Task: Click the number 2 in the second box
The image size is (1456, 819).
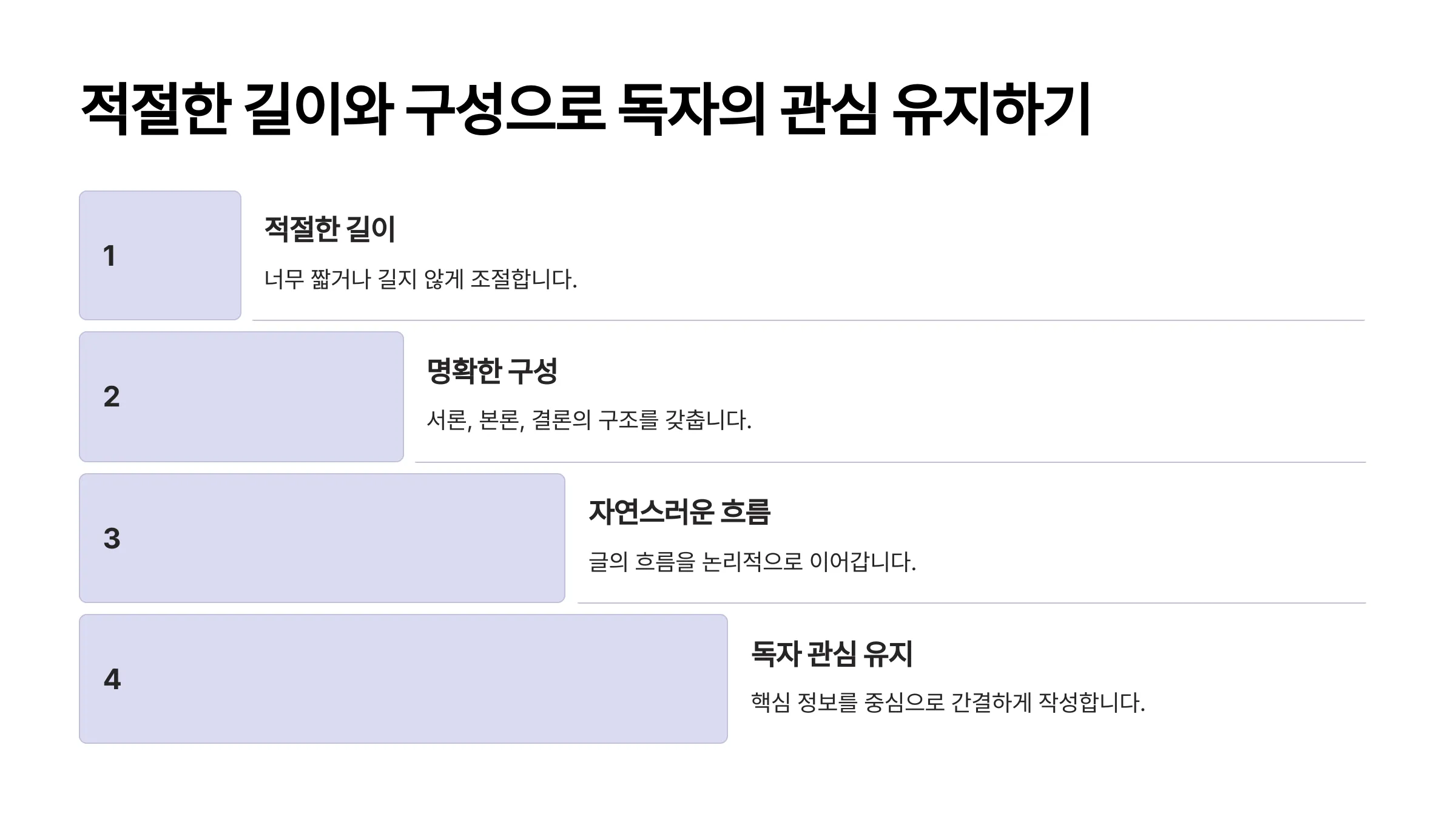Action: [x=112, y=397]
